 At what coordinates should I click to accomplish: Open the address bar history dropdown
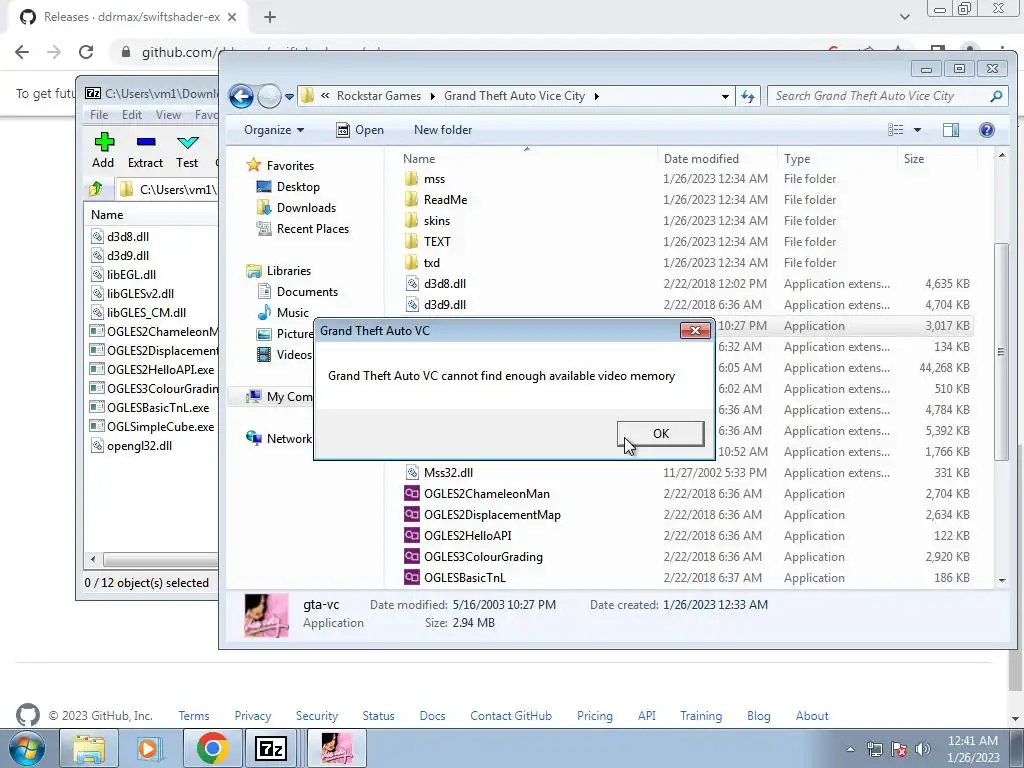[x=725, y=97]
